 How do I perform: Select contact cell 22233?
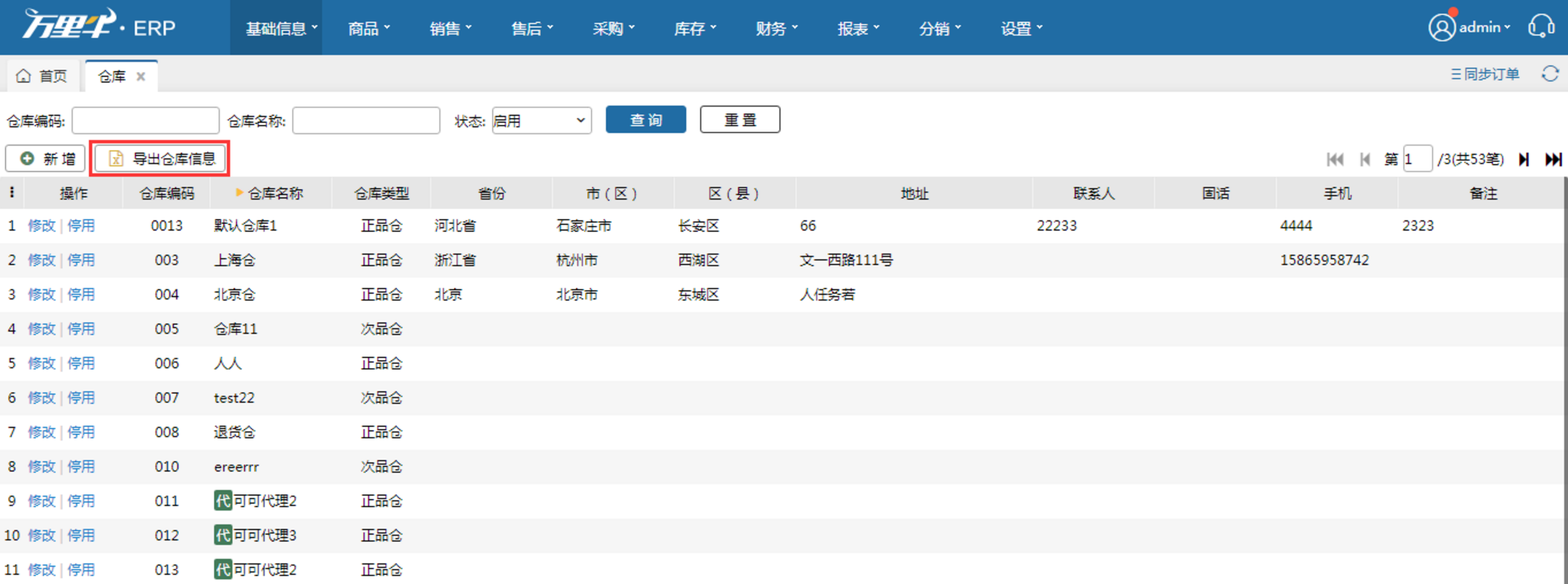coord(1057,226)
